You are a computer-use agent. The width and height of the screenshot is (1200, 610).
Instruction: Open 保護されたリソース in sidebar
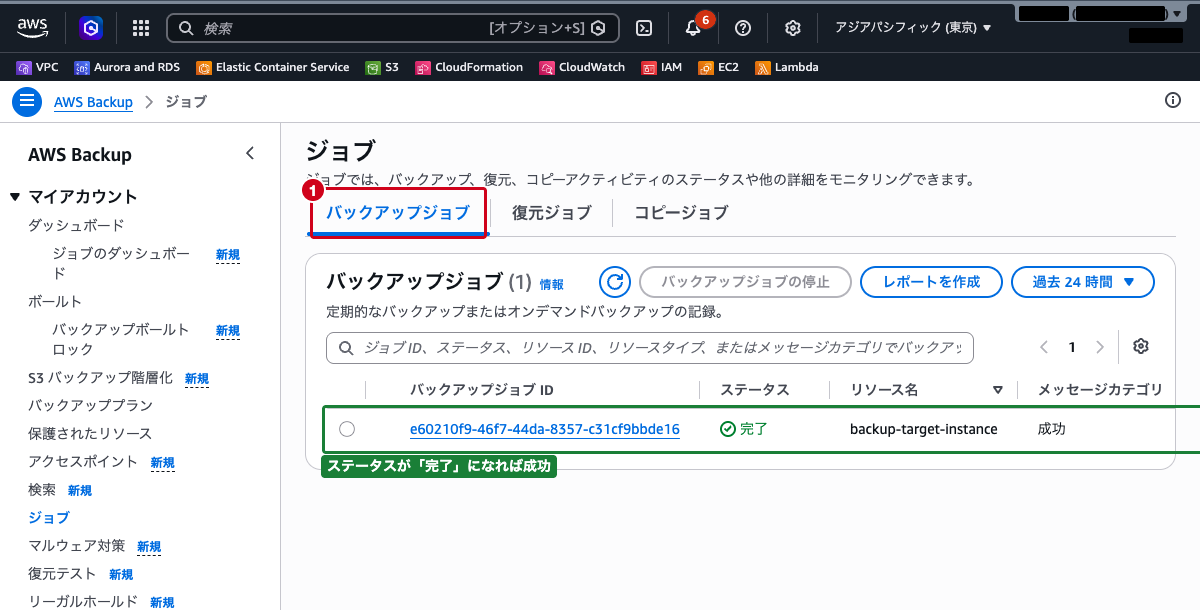(x=90, y=433)
